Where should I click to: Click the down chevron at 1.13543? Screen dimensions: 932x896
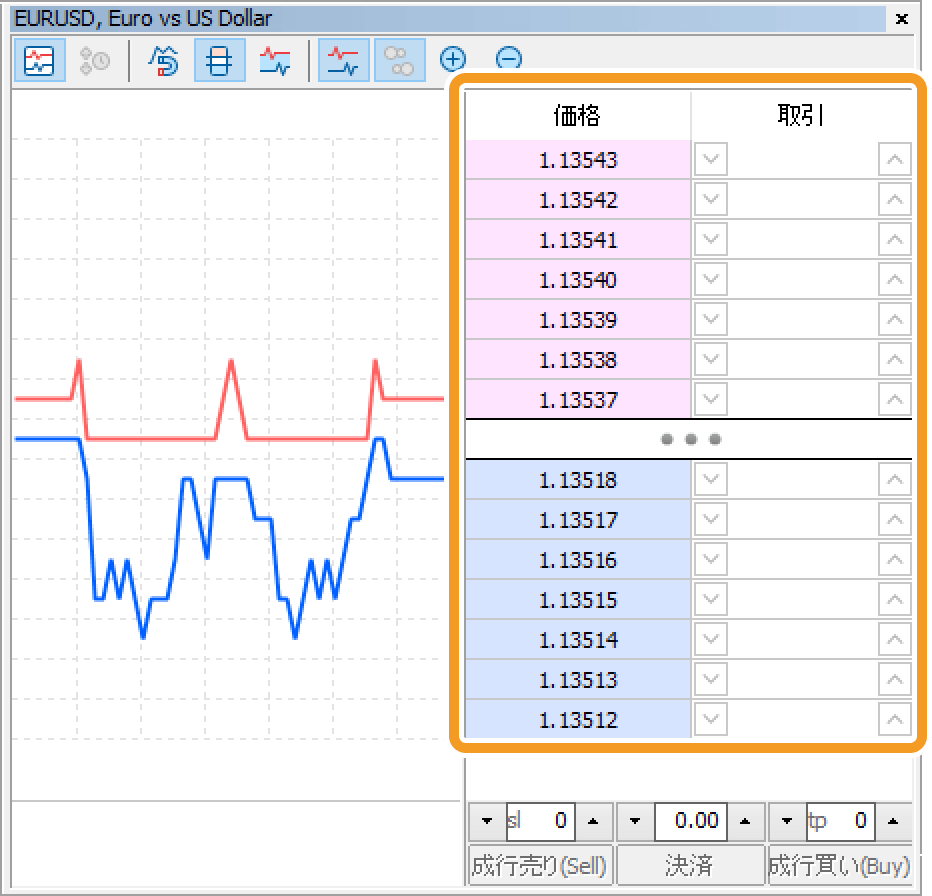pyautogui.click(x=711, y=159)
